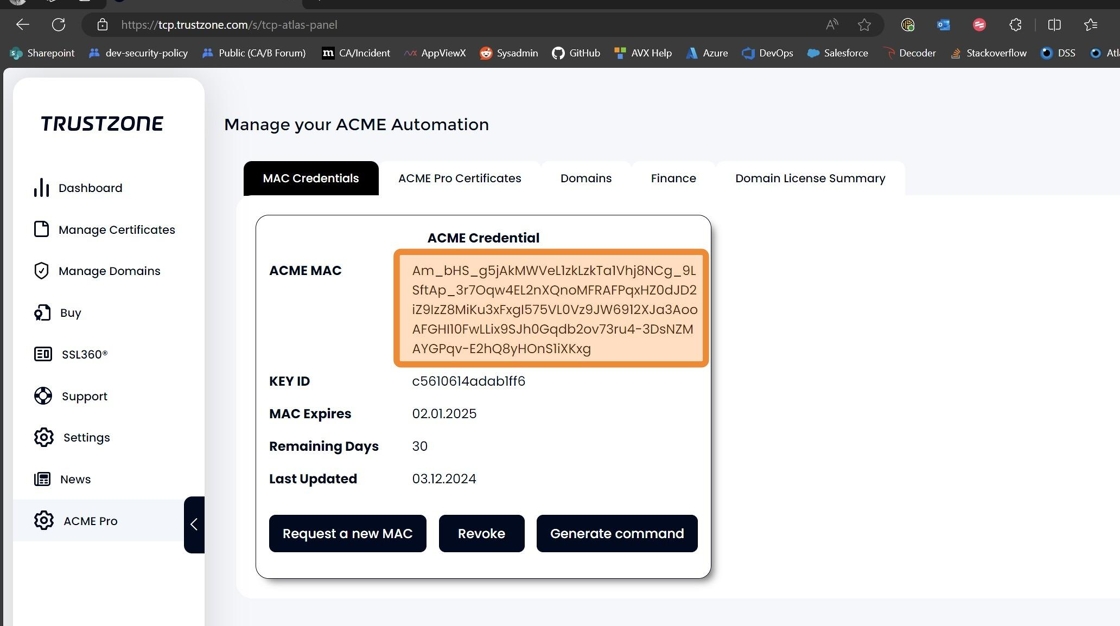Image resolution: width=1120 pixels, height=626 pixels.
Task: Select the Buy sidebar icon
Action: (42, 312)
